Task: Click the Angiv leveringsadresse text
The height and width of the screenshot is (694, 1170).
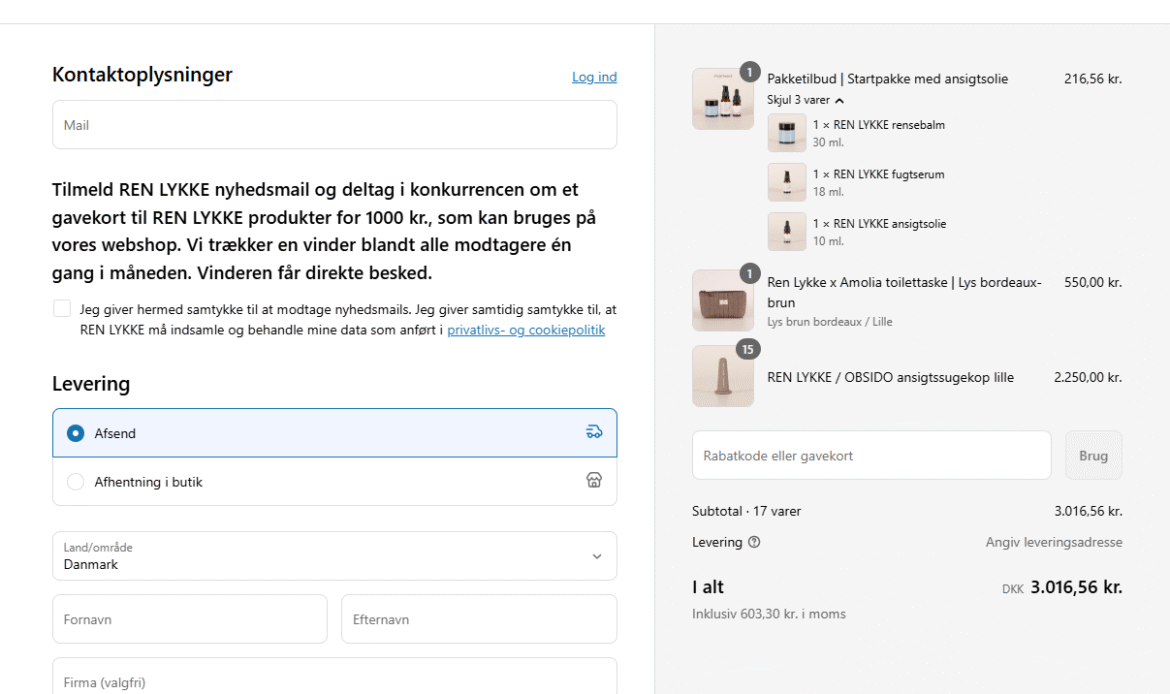Action: pyautogui.click(x=1054, y=542)
